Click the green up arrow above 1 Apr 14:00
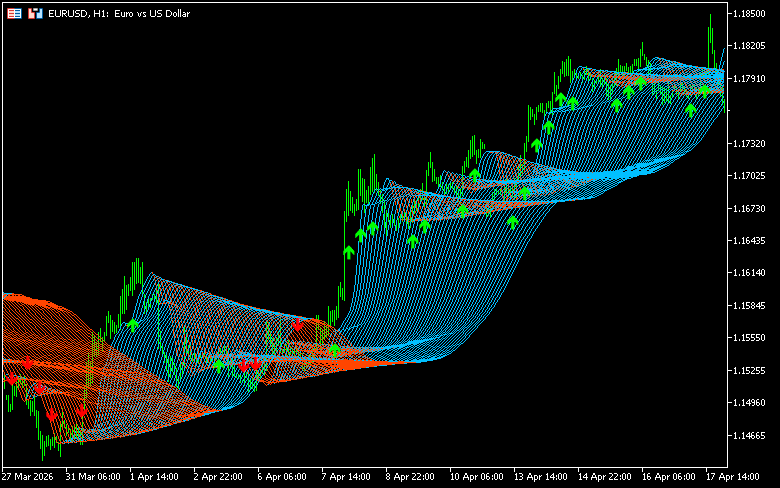 [x=133, y=324]
